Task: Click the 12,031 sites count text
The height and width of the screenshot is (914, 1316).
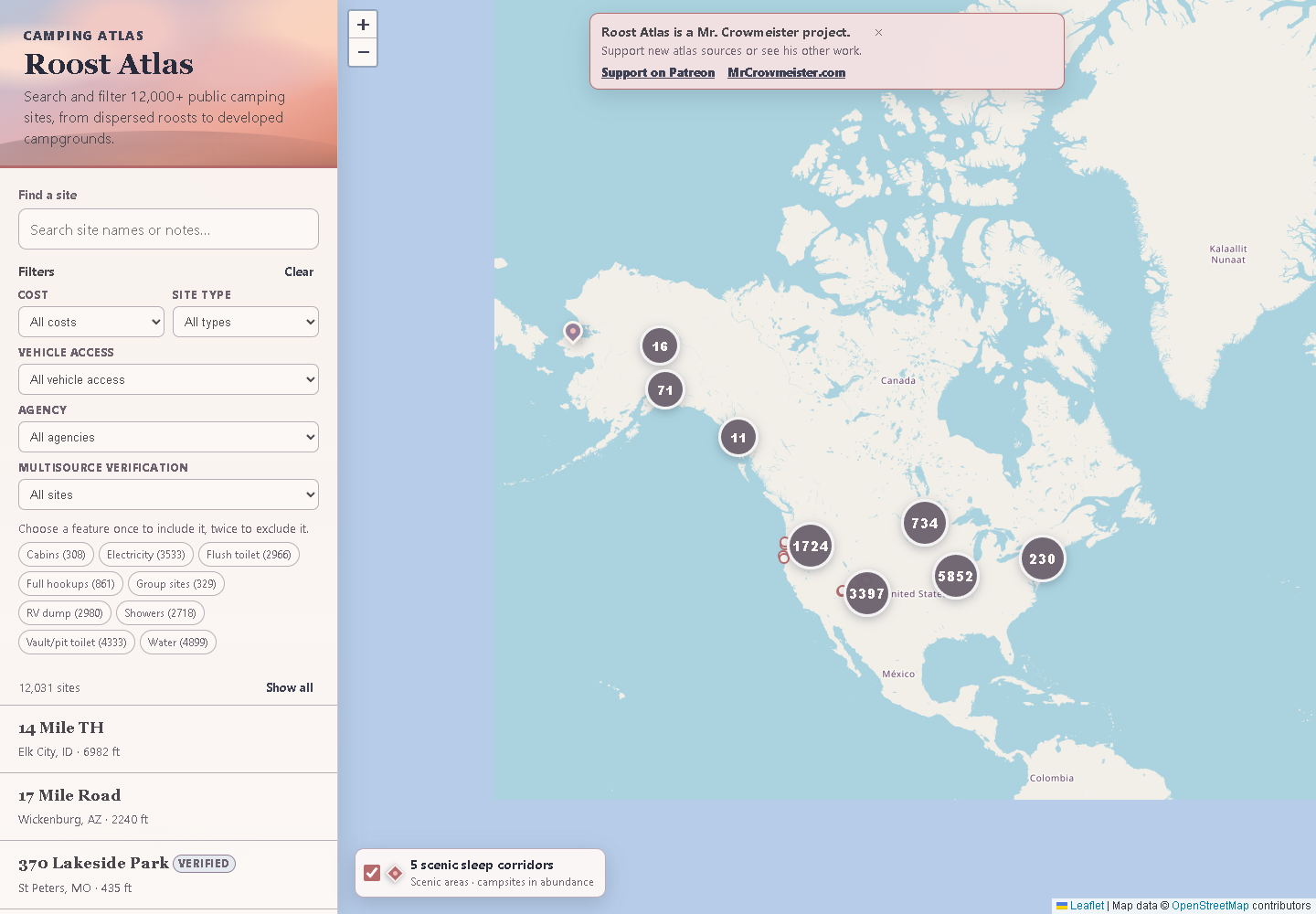Action: [x=49, y=688]
